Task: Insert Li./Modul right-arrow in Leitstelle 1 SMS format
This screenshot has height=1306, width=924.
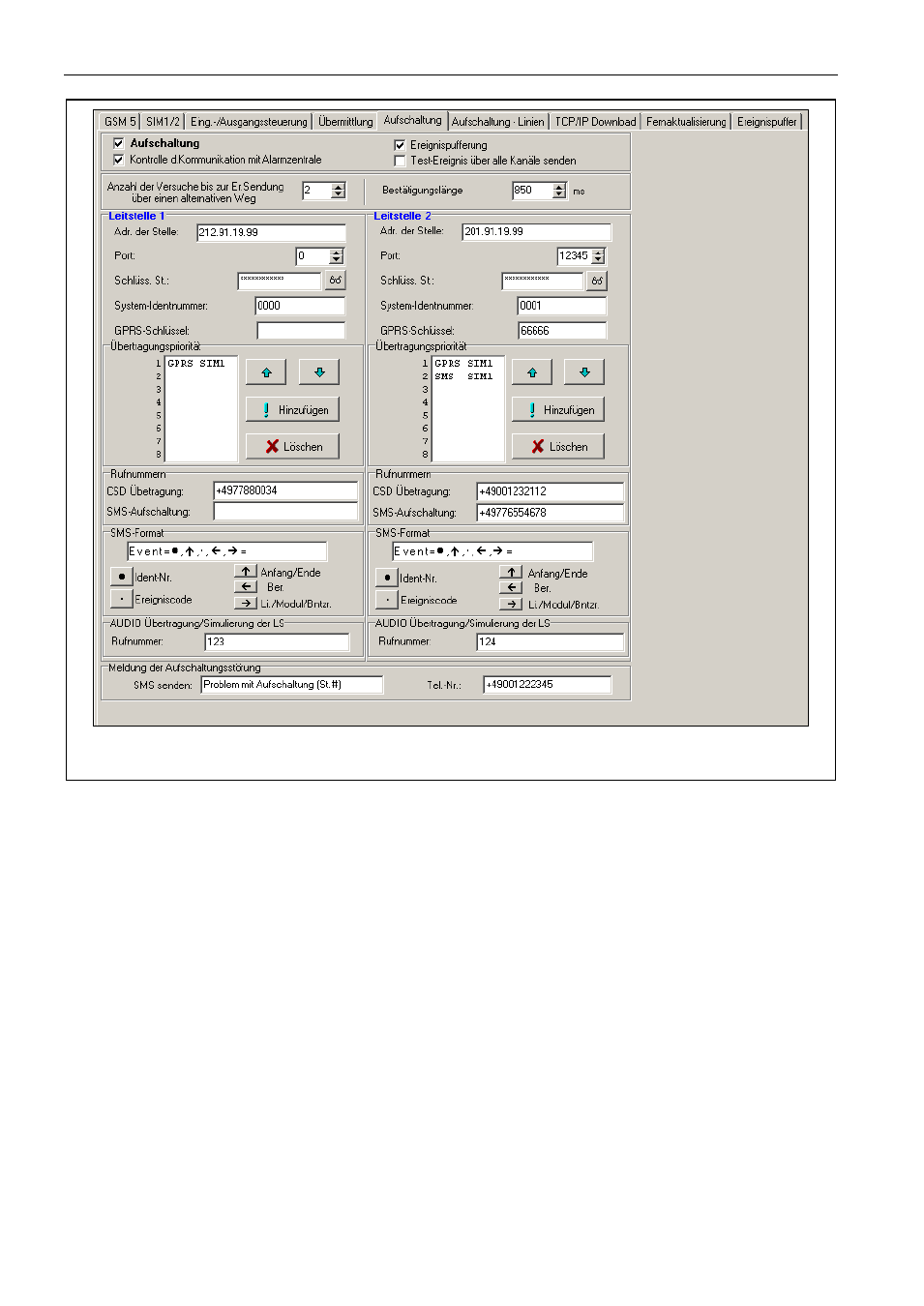Action: point(246,603)
